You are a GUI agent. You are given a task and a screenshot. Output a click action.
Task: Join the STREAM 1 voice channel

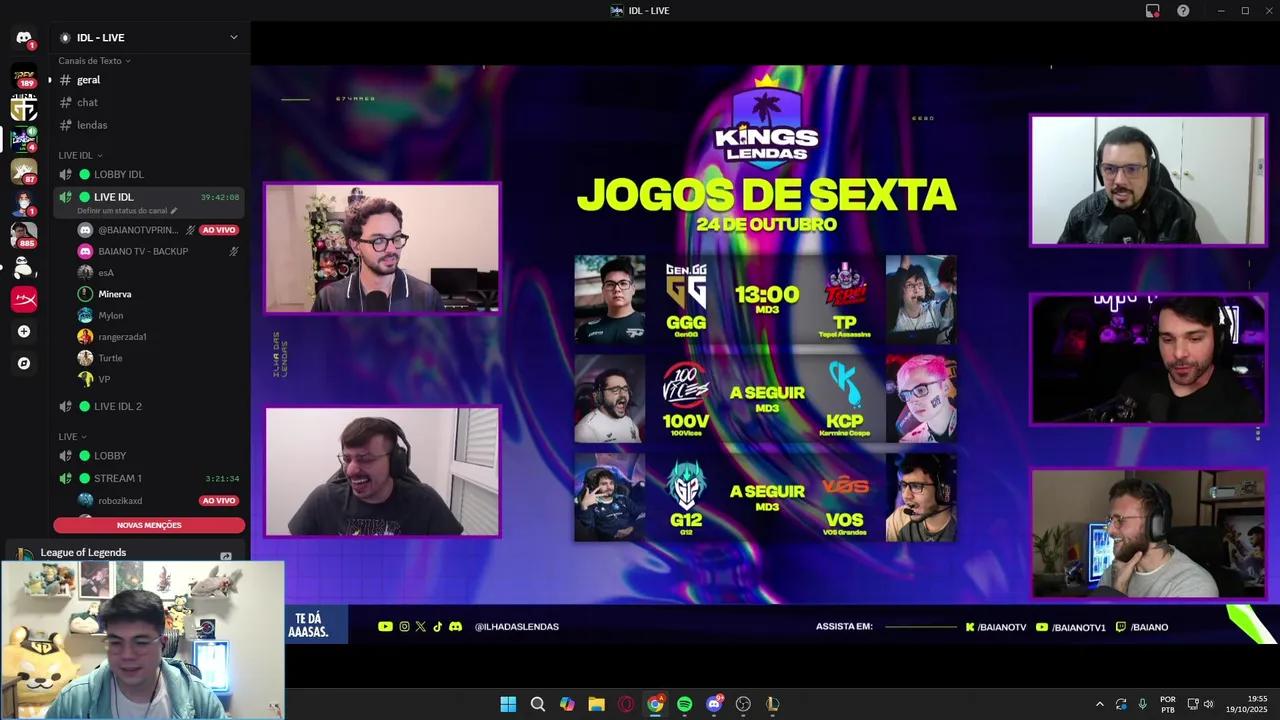coord(150,478)
